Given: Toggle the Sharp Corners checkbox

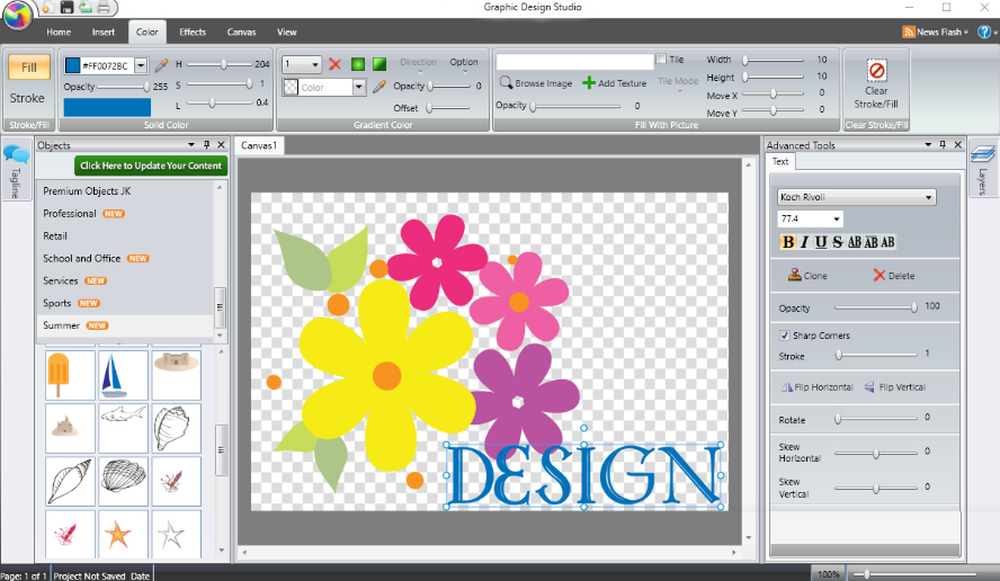Looking at the screenshot, I should (x=784, y=336).
